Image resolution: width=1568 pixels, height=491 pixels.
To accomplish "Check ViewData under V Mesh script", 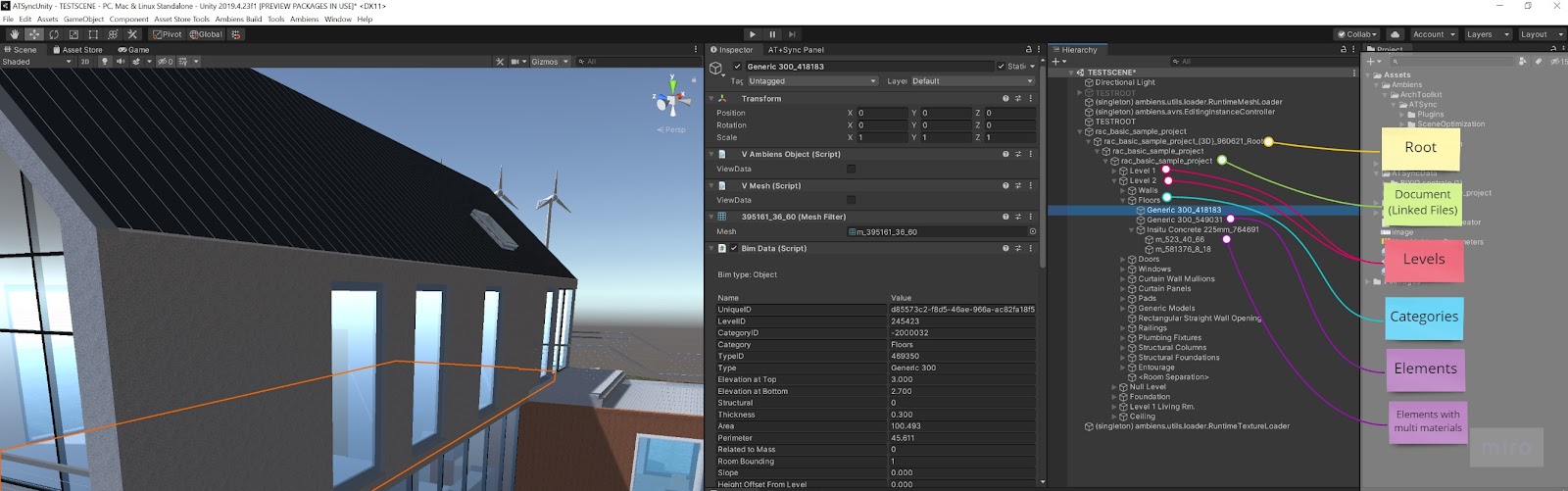I will tap(851, 201).
